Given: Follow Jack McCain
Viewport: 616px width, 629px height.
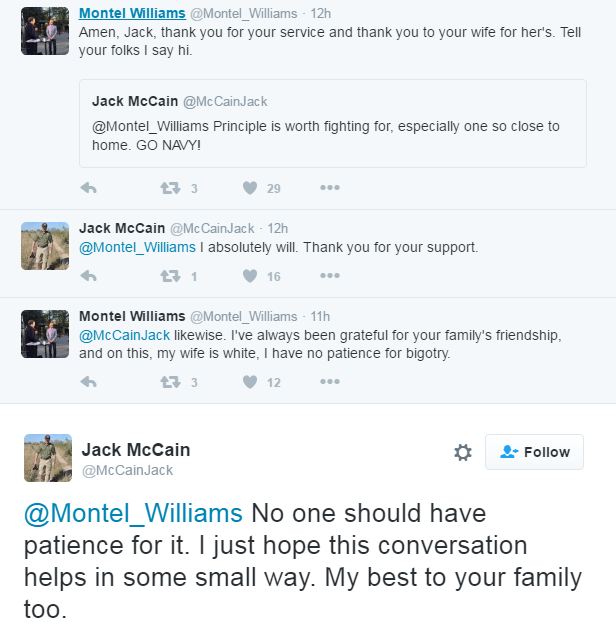Looking at the screenshot, I should click(x=534, y=452).
